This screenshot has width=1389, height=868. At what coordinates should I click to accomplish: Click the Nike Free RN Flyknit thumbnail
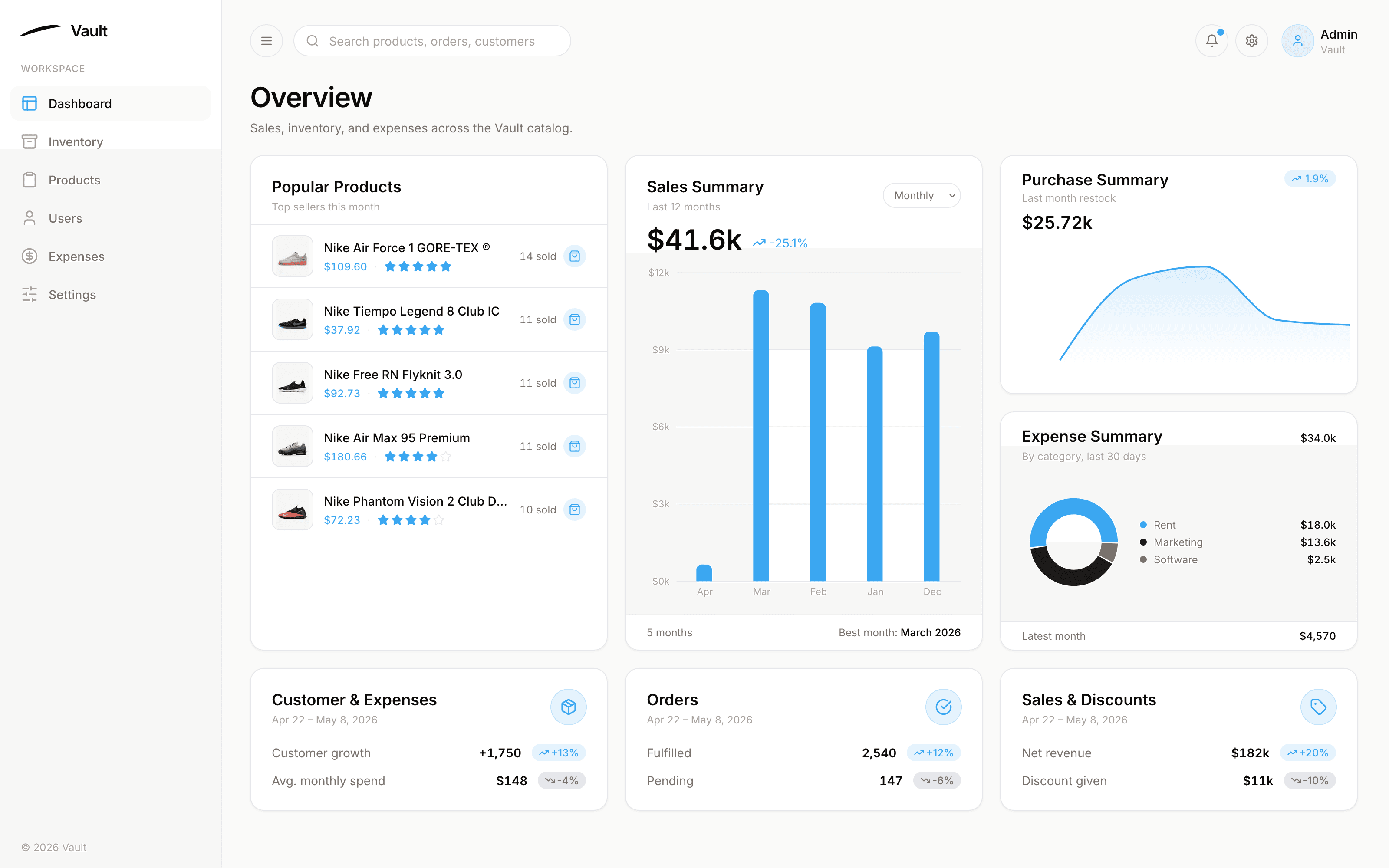(x=292, y=383)
